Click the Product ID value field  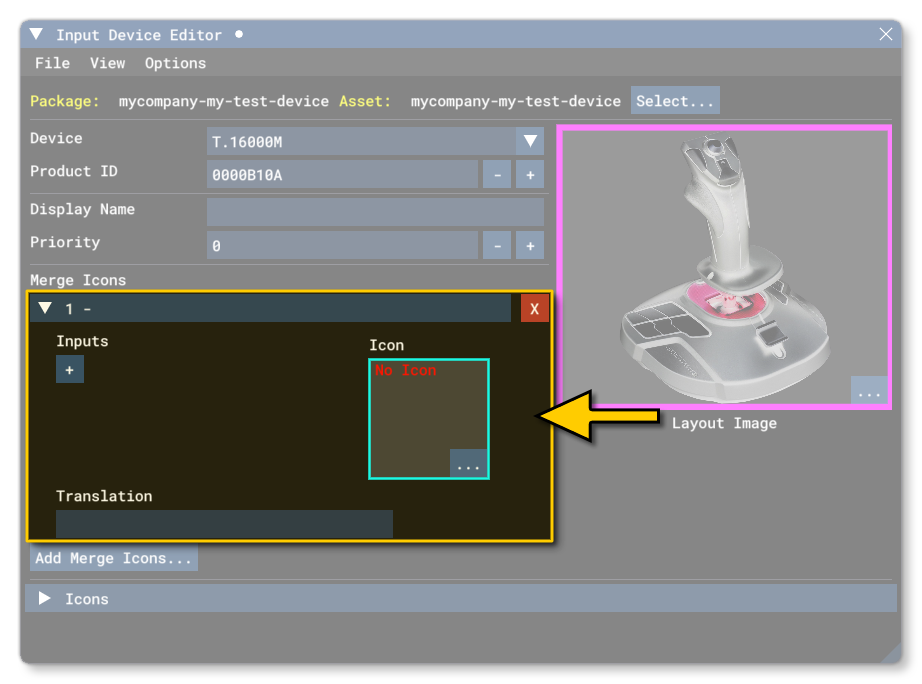click(x=342, y=175)
